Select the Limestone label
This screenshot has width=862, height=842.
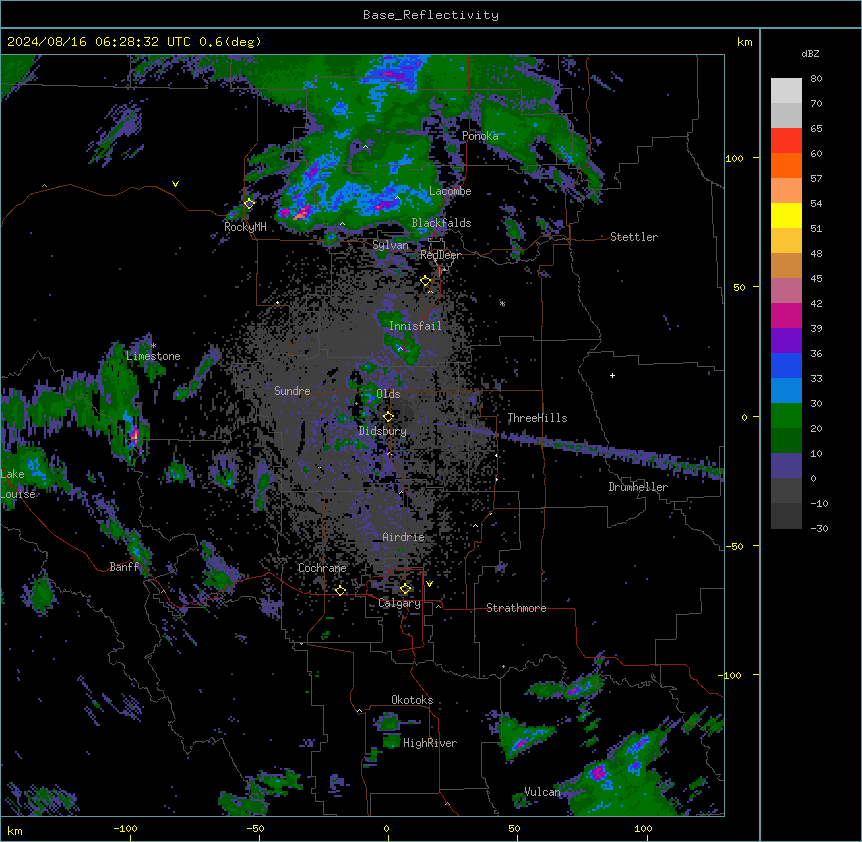(x=153, y=356)
